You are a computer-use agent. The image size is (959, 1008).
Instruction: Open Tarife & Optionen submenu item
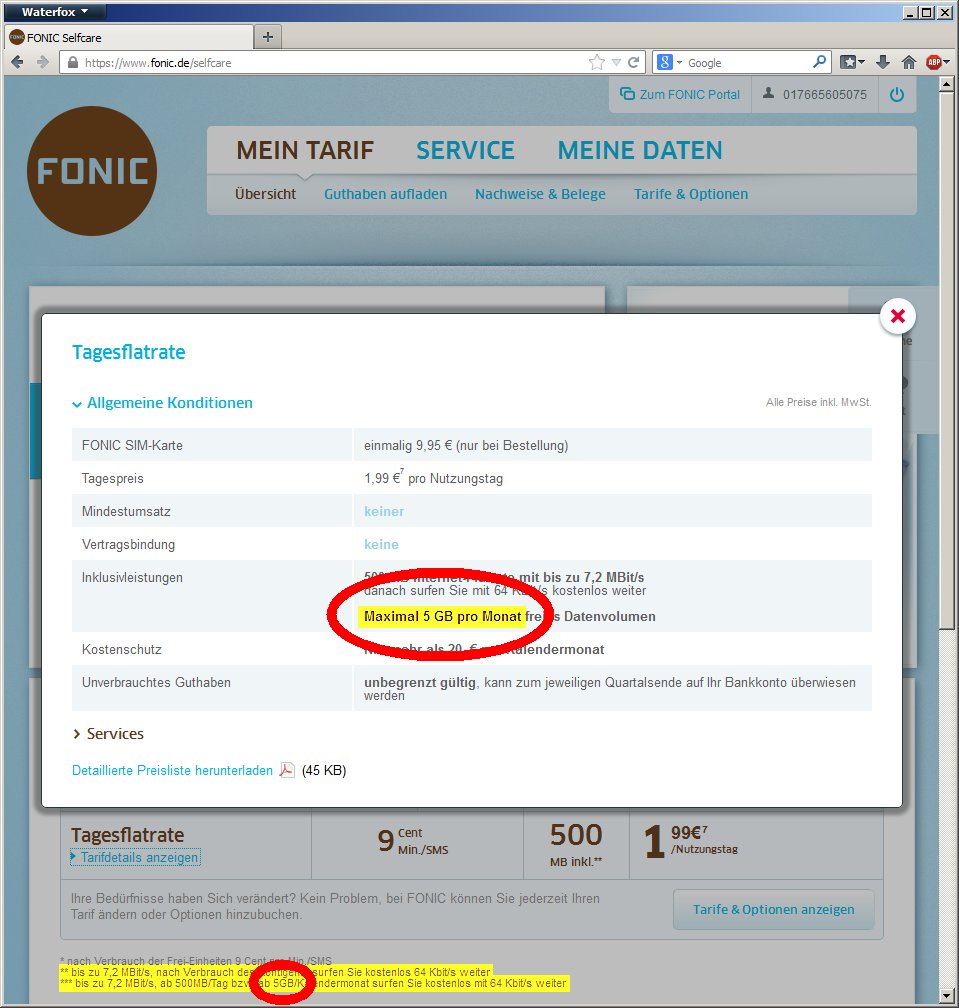(x=691, y=194)
